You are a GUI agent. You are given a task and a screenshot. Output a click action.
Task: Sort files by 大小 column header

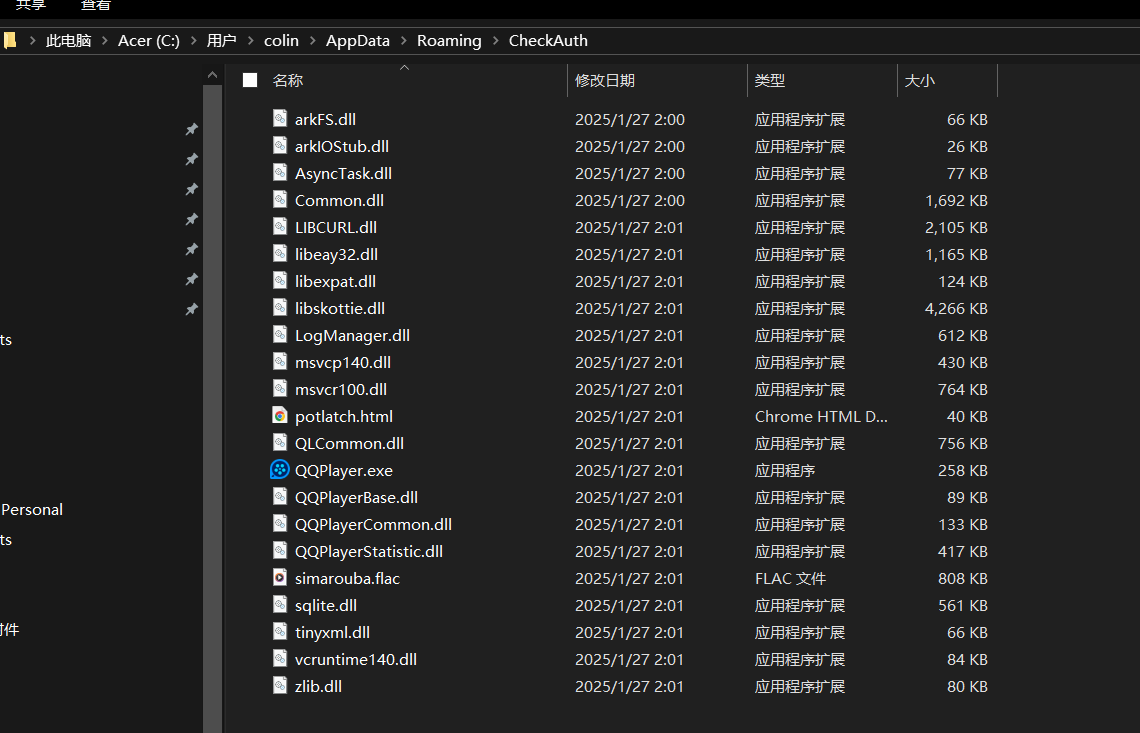coord(919,80)
